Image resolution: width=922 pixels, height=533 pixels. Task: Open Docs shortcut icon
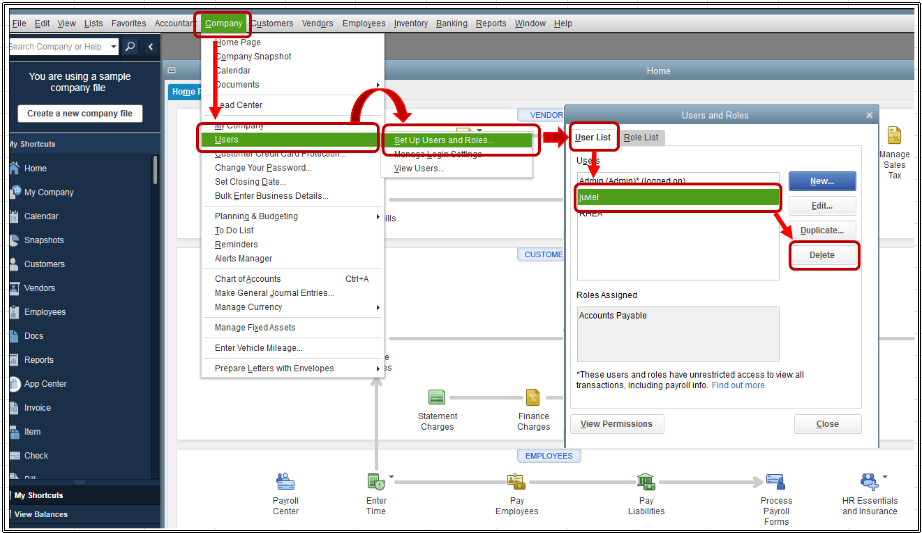tap(14, 336)
